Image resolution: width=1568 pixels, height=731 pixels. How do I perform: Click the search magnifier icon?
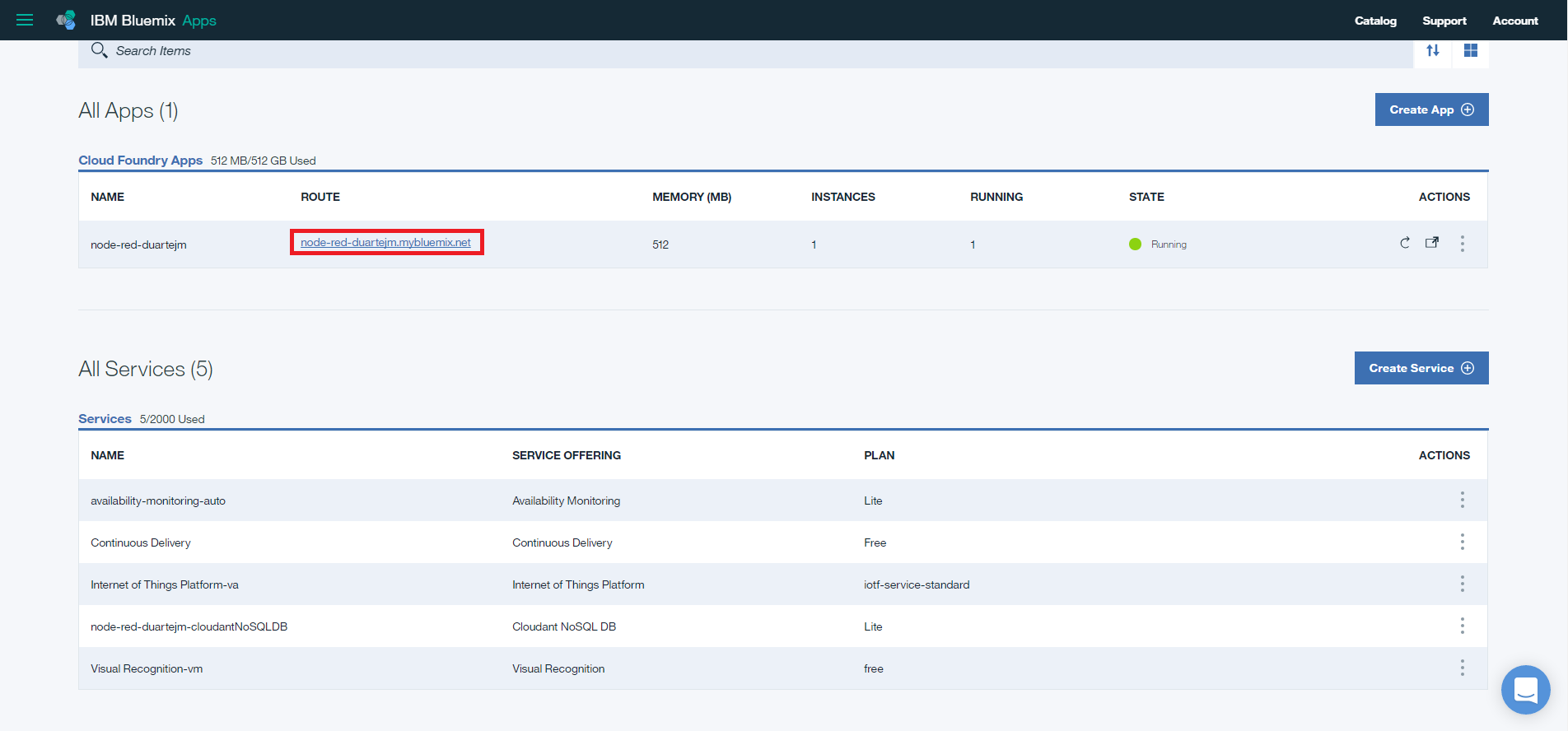coord(99,50)
